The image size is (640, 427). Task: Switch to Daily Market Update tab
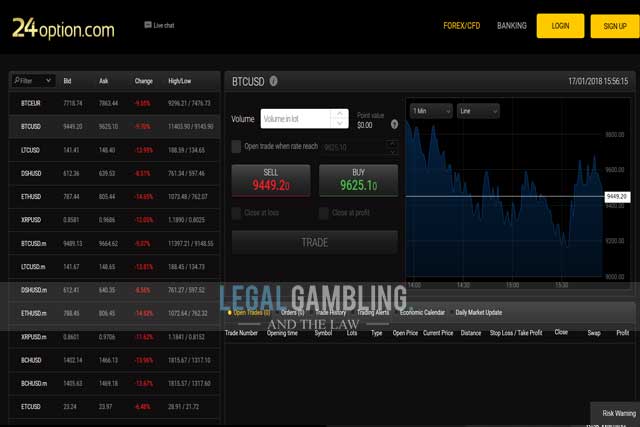point(479,313)
